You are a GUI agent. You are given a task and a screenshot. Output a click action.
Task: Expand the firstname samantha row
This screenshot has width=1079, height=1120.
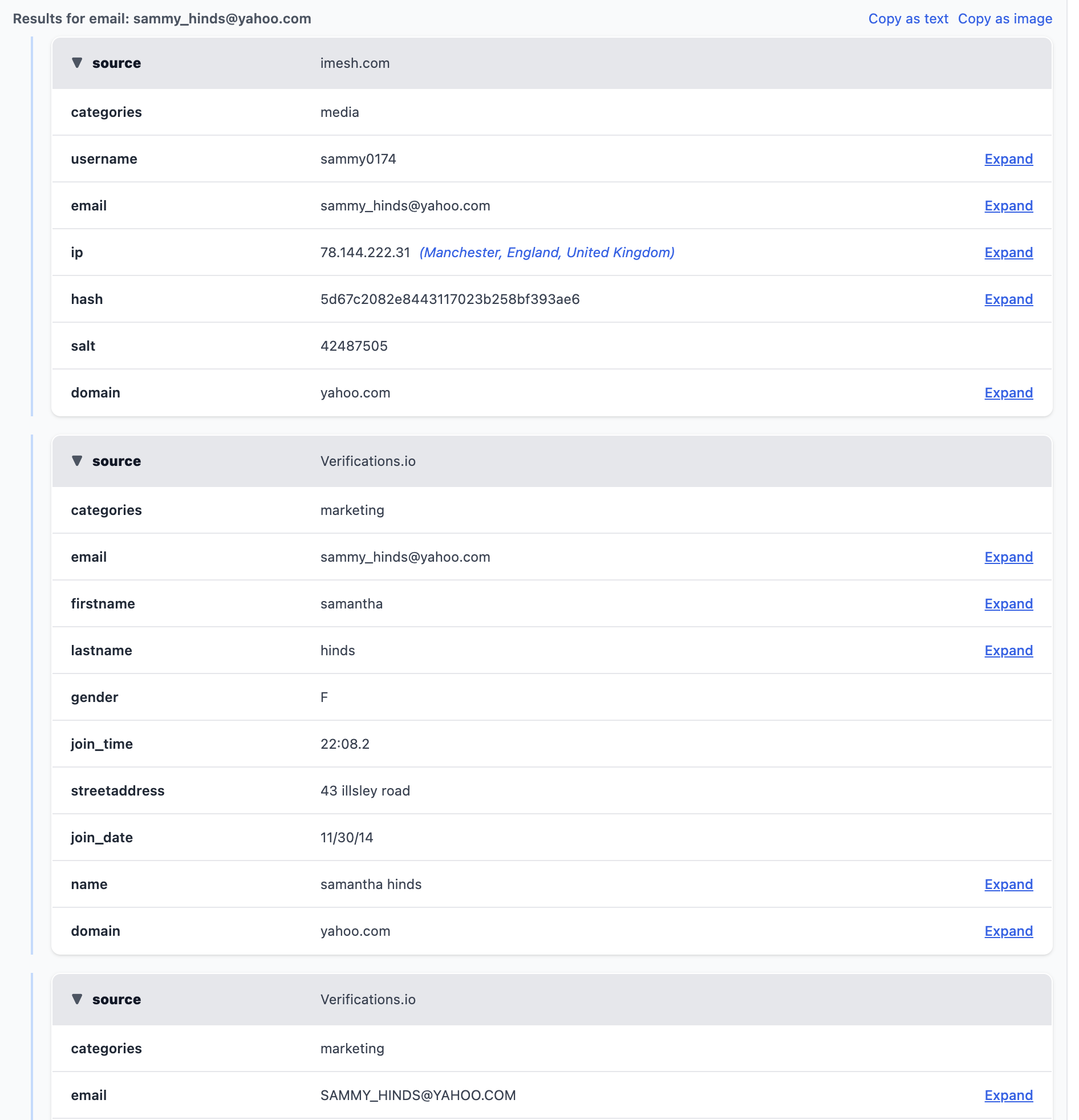coord(1008,604)
